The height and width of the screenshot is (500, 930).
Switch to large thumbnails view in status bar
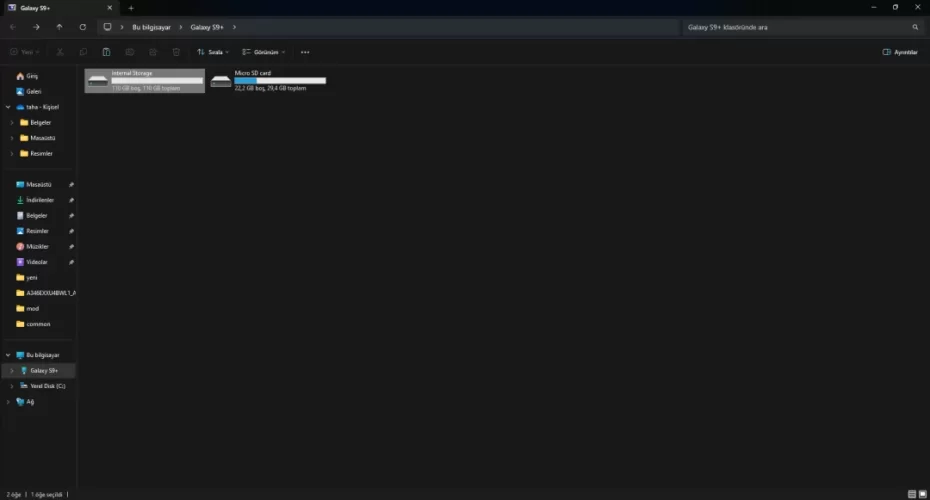tap(922, 494)
